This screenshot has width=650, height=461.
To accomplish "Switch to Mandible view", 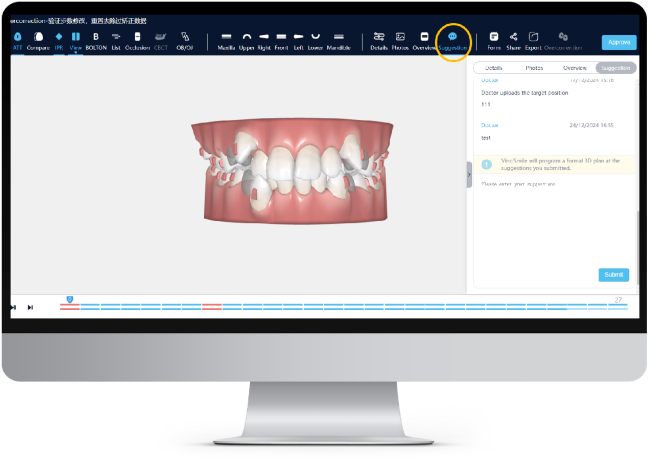I will coord(340,39).
